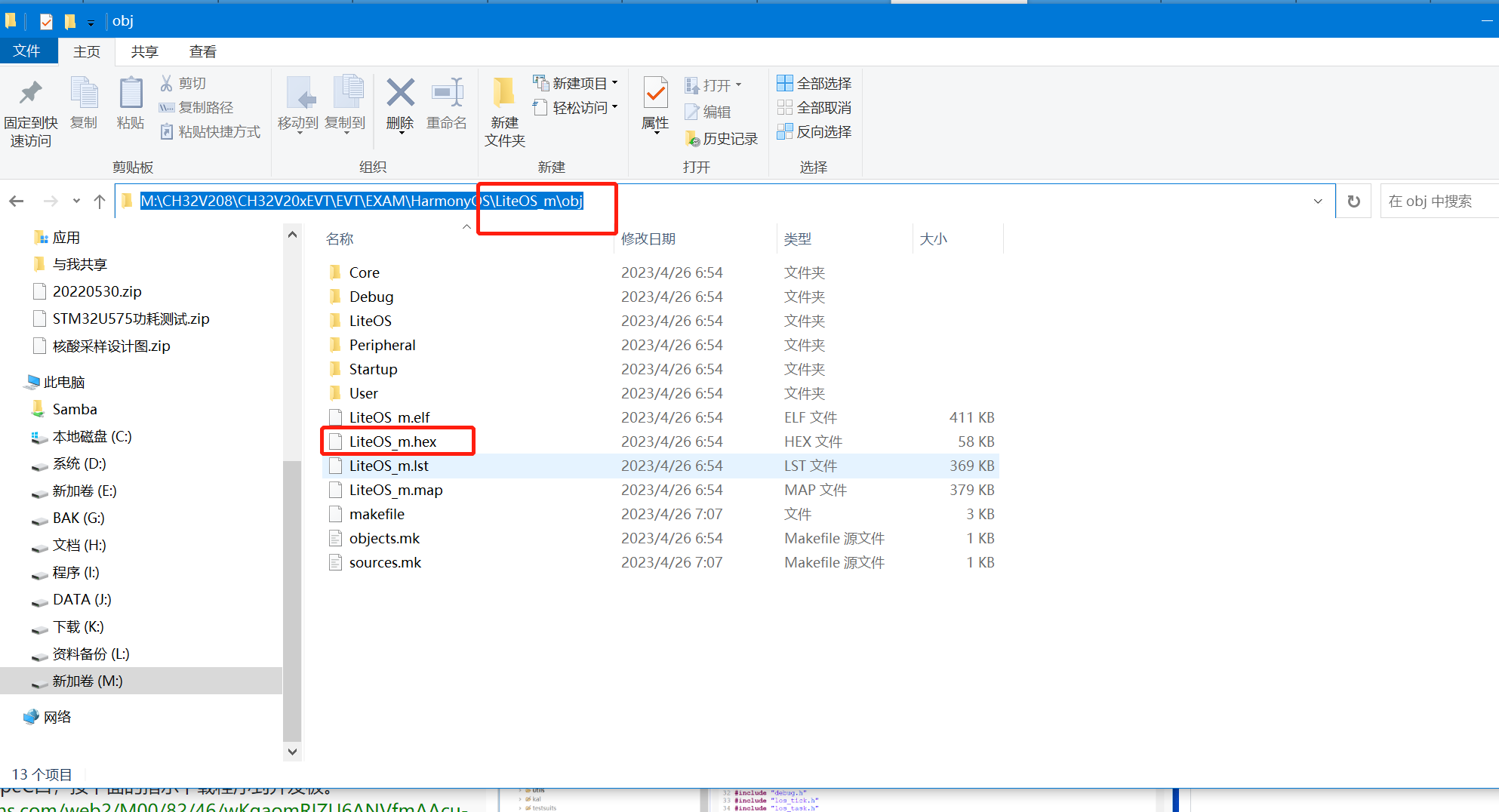Click the search obj input box
1499x812 pixels.
(1439, 201)
